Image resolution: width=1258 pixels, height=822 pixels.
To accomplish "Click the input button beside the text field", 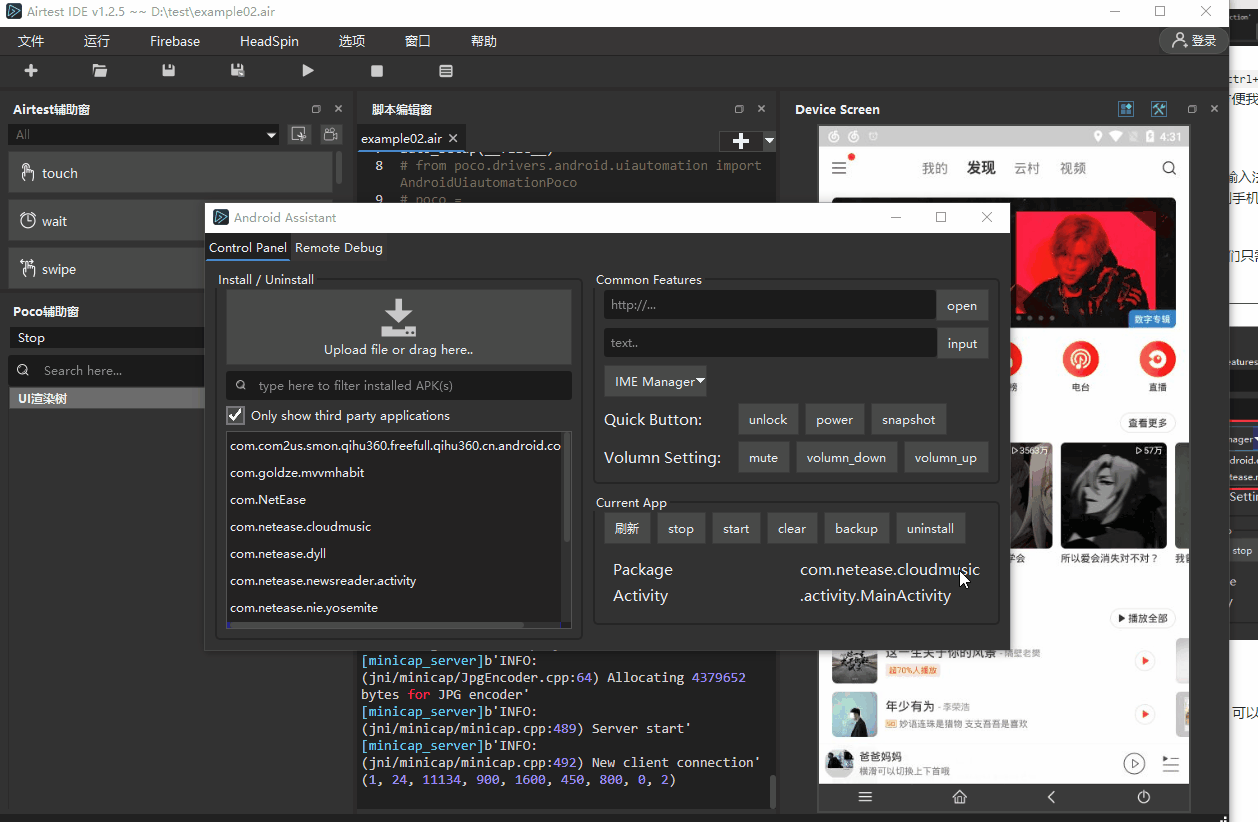I will (962, 343).
